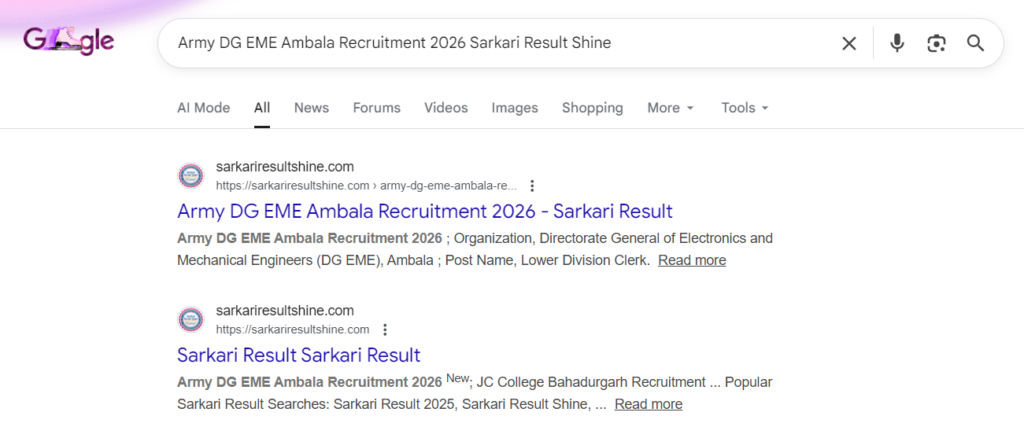Open the Tools dropdown

pos(744,108)
